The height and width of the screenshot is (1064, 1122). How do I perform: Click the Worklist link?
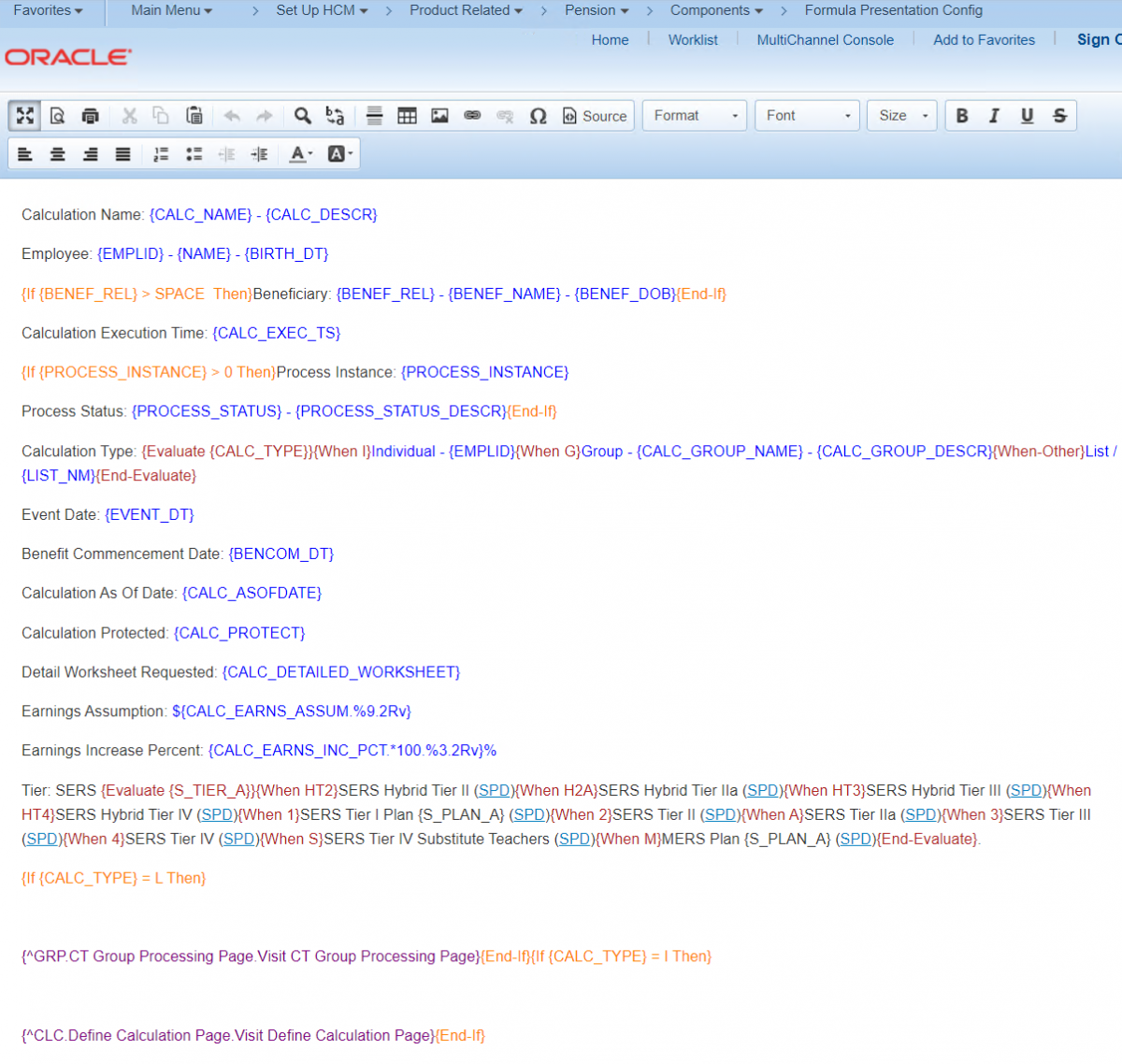(x=693, y=40)
